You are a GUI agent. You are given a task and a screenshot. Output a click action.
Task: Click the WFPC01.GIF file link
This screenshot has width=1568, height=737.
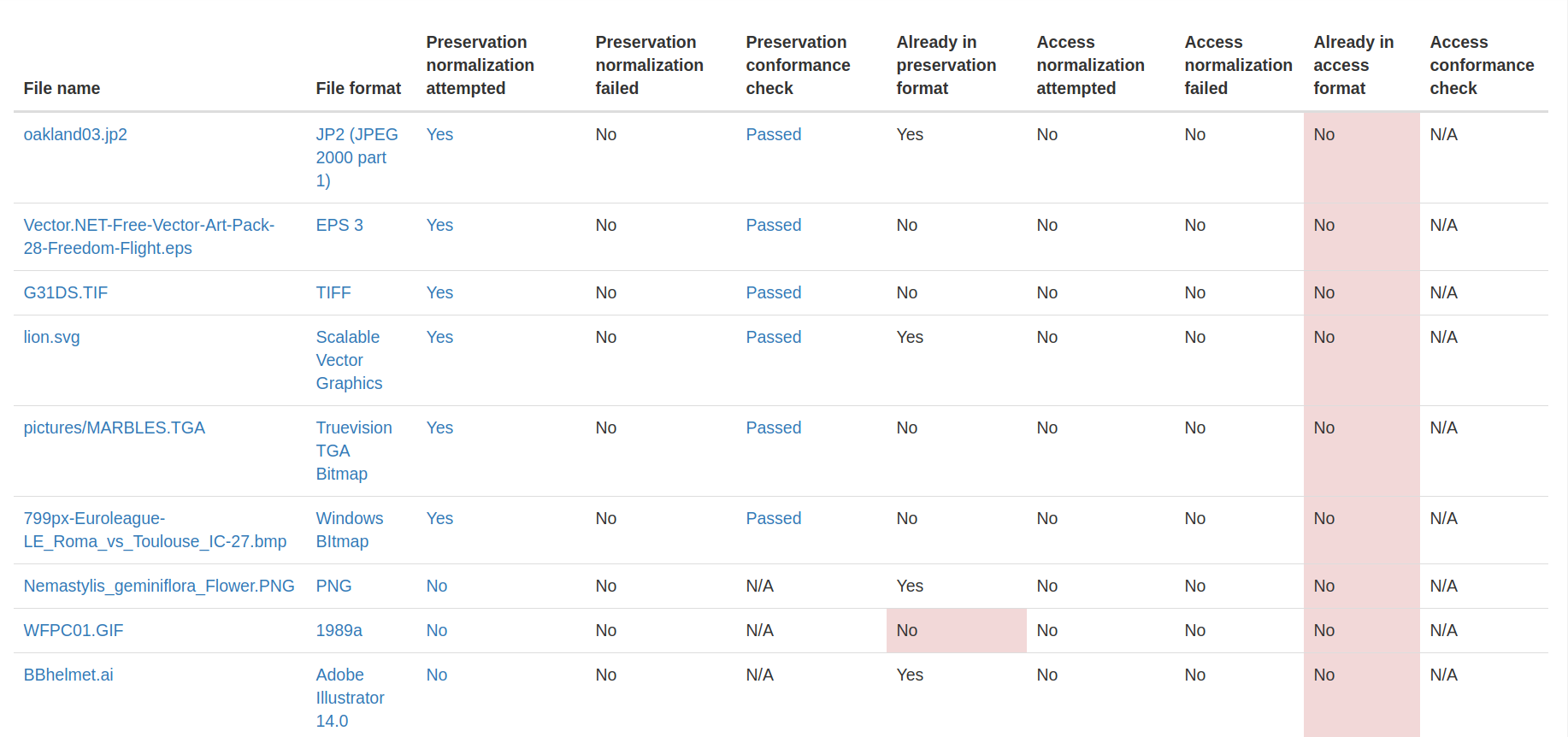click(x=74, y=630)
